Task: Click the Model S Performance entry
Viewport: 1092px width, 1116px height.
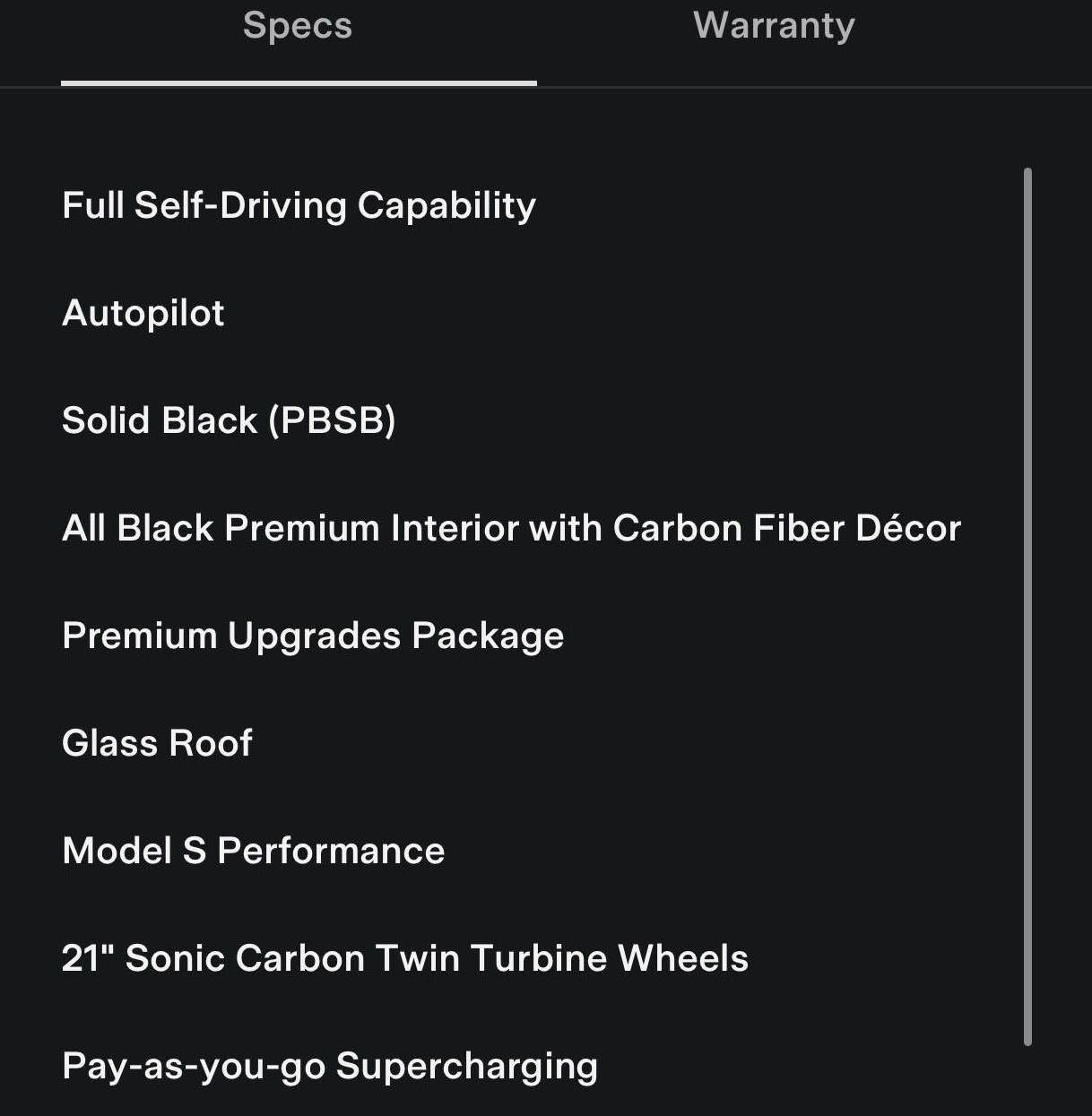Action: (x=253, y=851)
